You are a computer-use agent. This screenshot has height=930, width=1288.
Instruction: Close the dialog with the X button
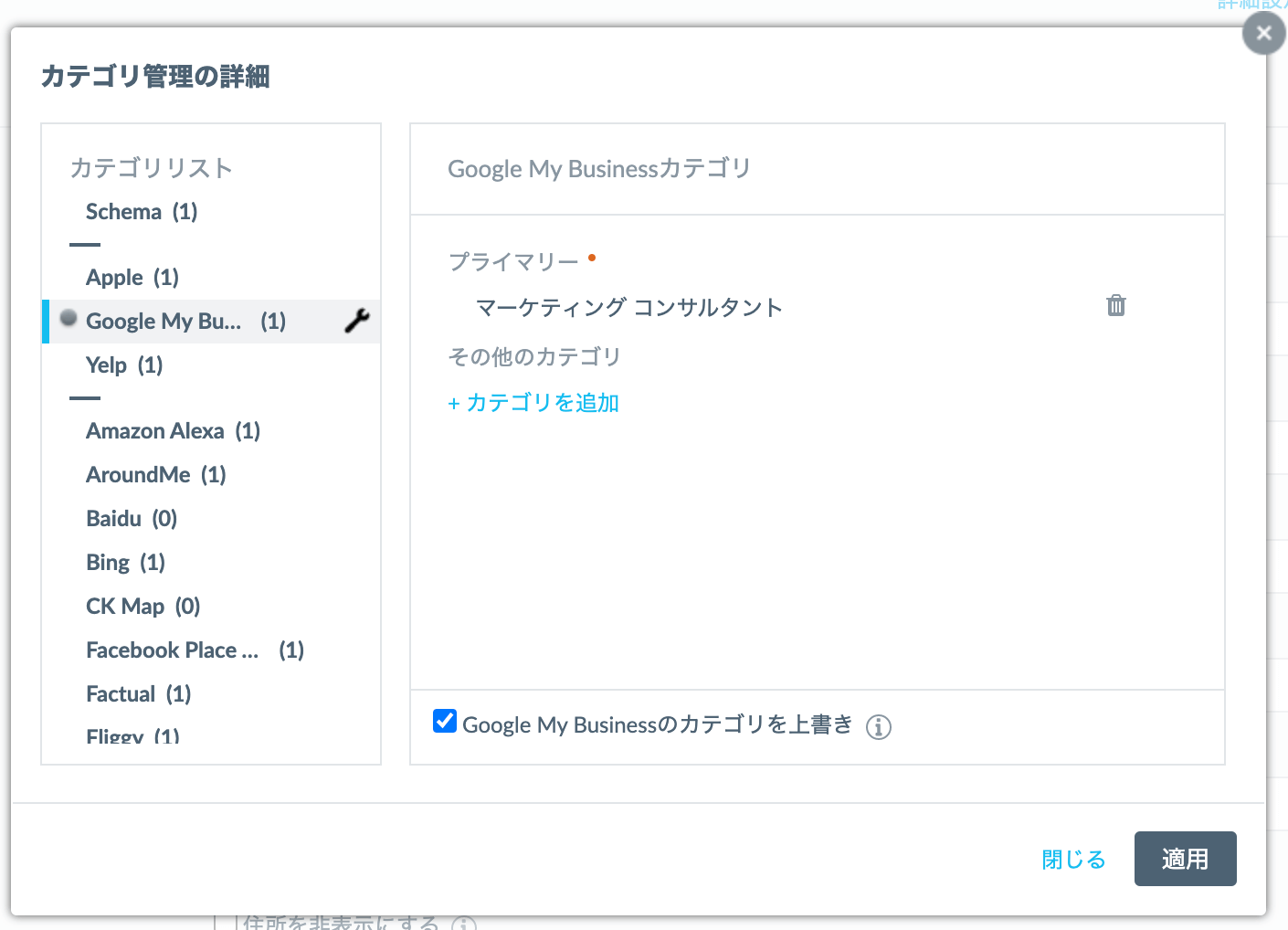click(x=1264, y=34)
